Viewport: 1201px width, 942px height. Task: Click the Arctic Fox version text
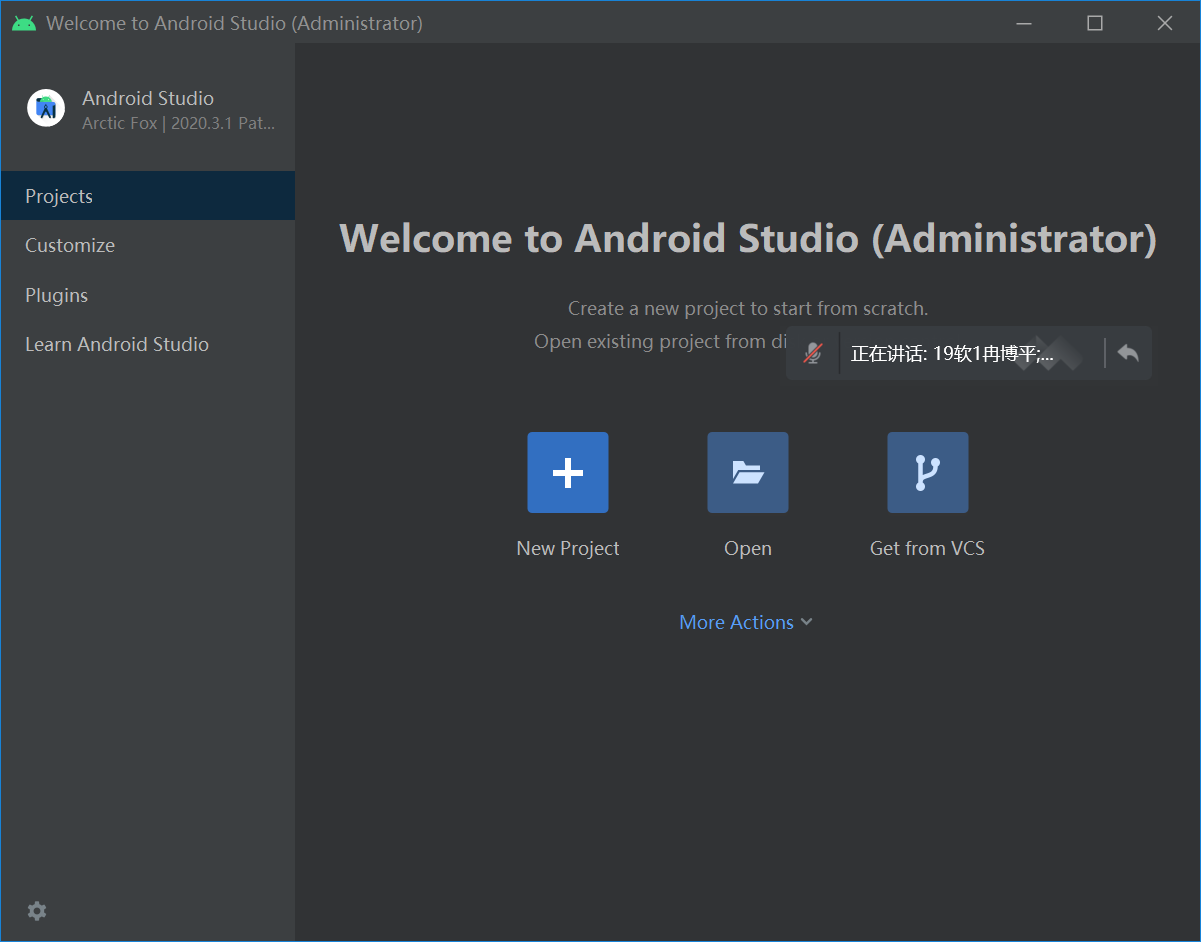click(x=179, y=124)
